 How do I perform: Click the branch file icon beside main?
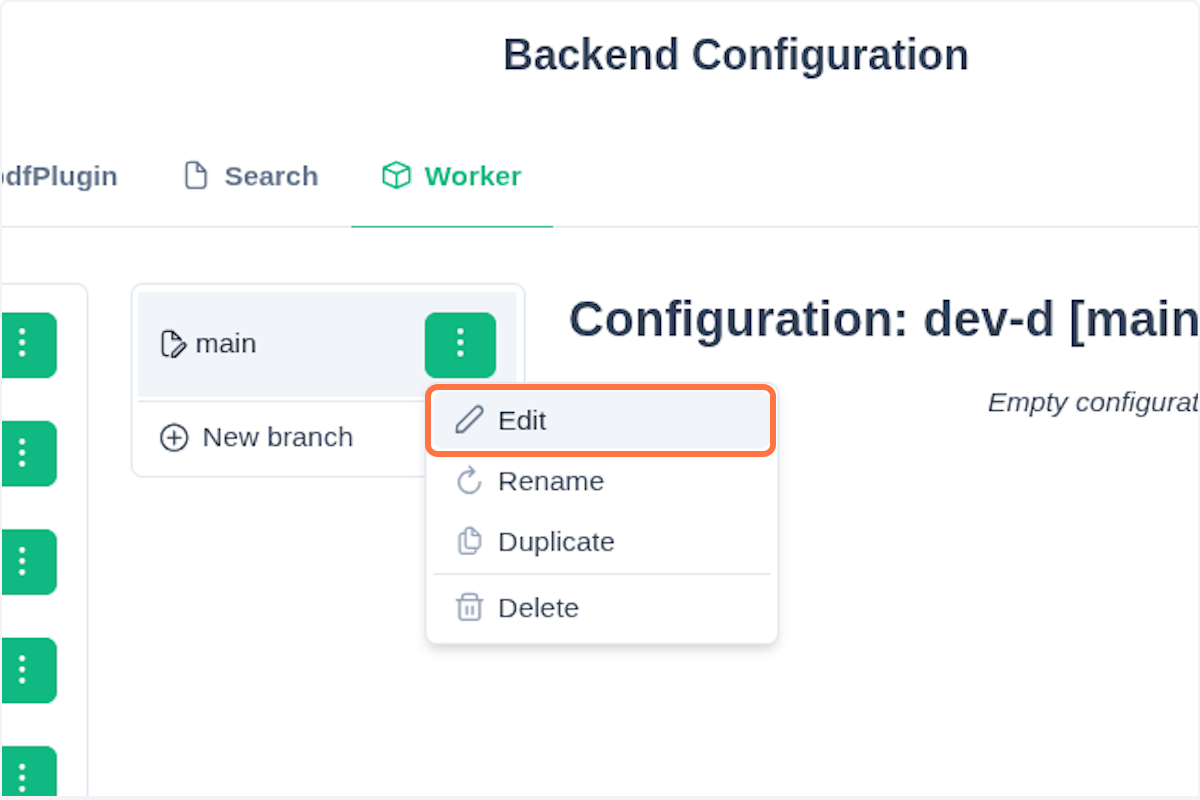[173, 344]
